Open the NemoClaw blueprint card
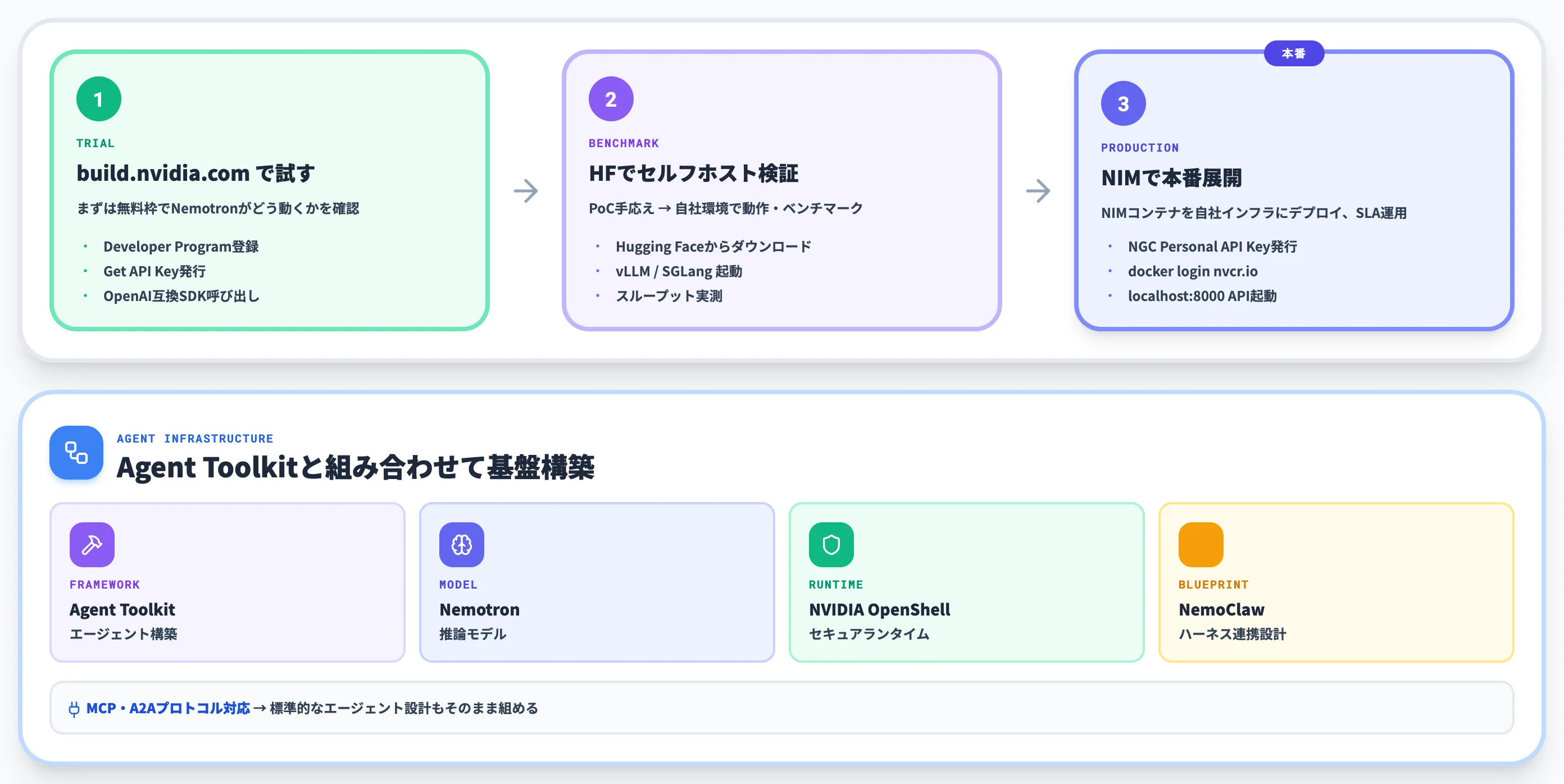This screenshot has width=1564, height=784. (x=1336, y=582)
